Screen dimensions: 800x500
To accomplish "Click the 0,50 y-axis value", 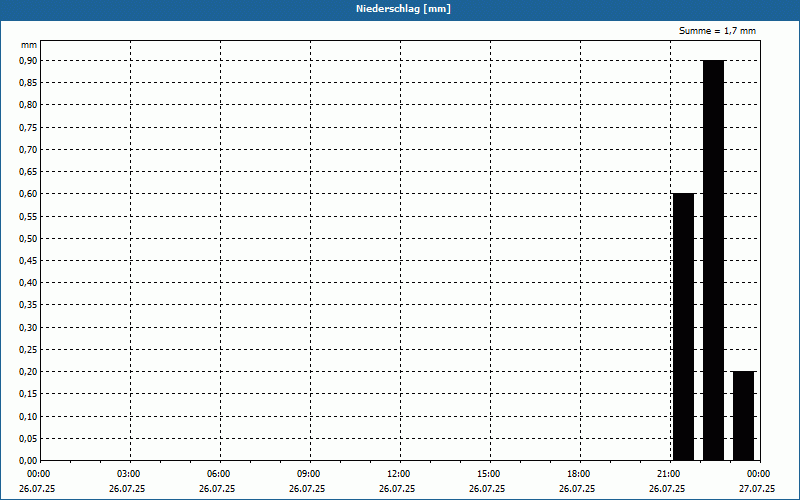I will point(28,238).
